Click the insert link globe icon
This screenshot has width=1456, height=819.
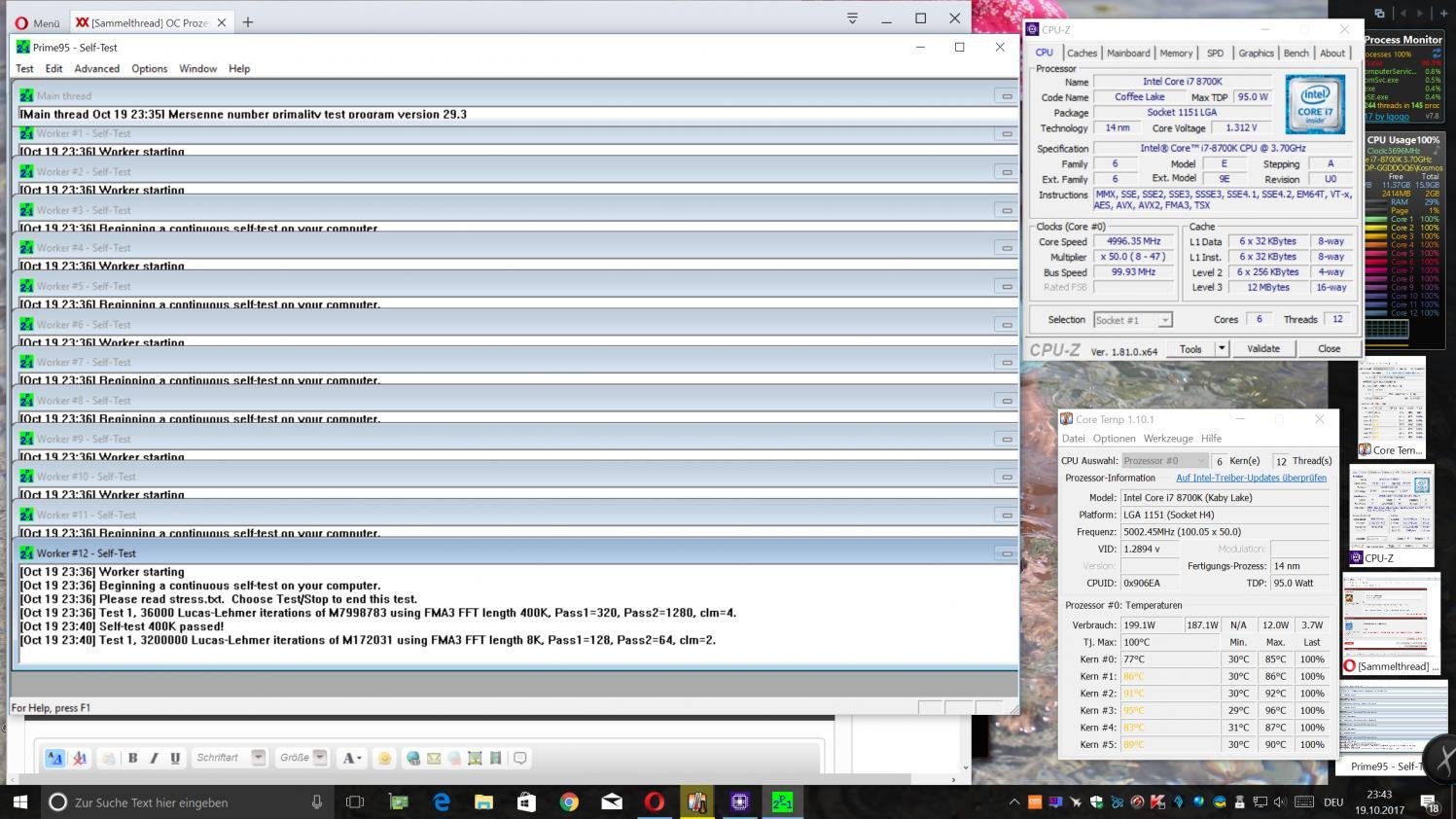[413, 758]
